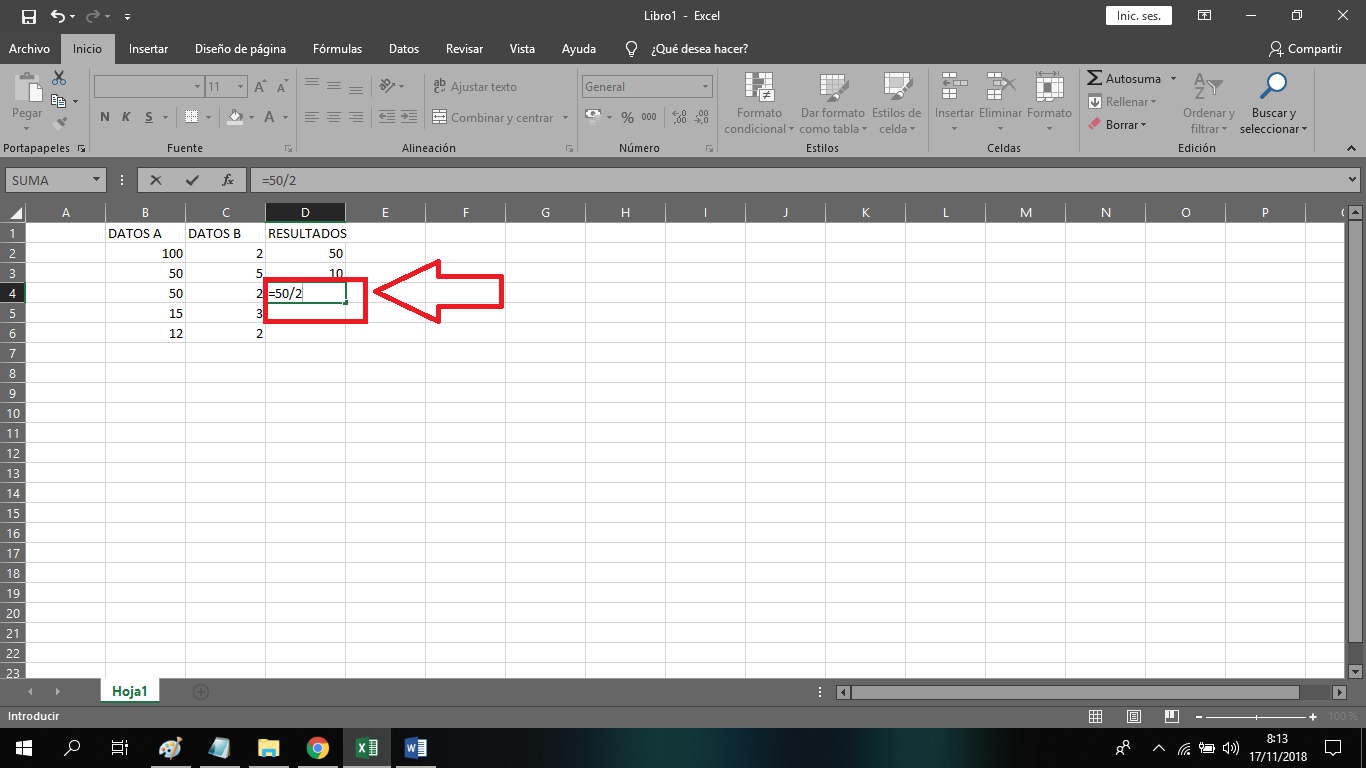Click the Inic. ses. sign-in button

1138,16
